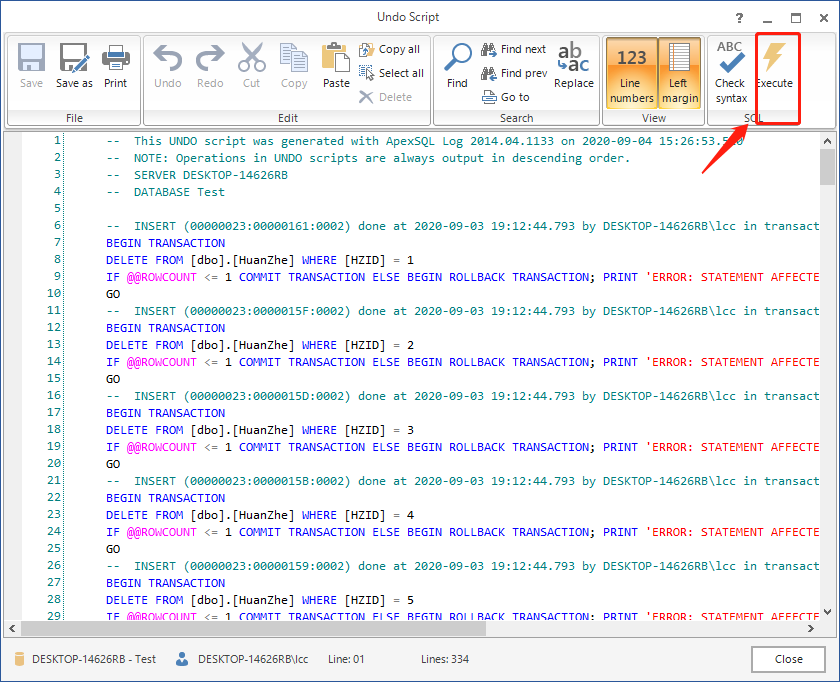840x682 pixels.
Task: Click line 1 UNDO script header comment
Action: [425, 141]
